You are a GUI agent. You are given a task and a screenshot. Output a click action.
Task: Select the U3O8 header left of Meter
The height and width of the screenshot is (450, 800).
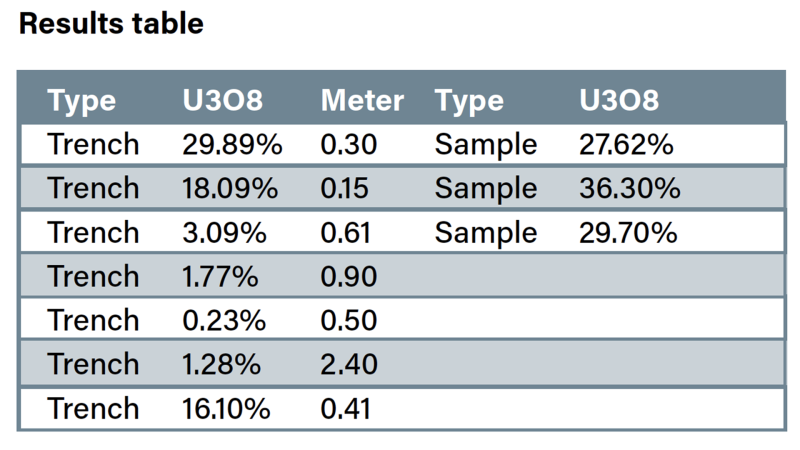pos(224,100)
